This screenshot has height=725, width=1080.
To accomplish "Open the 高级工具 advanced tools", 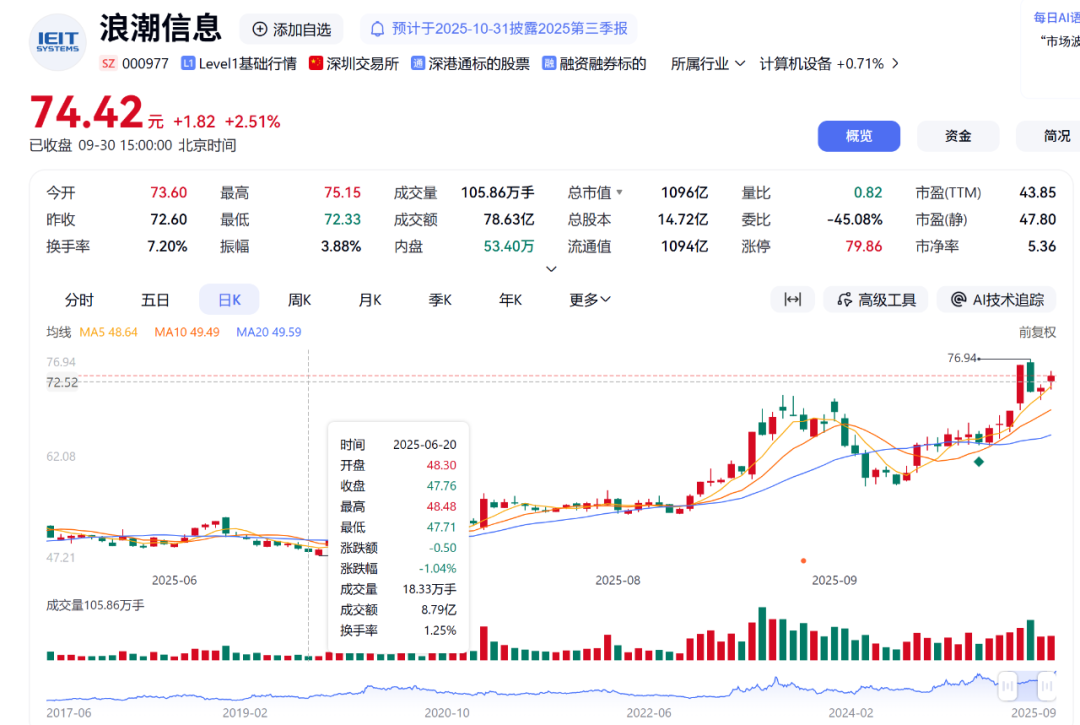I will pyautogui.click(x=876, y=299).
